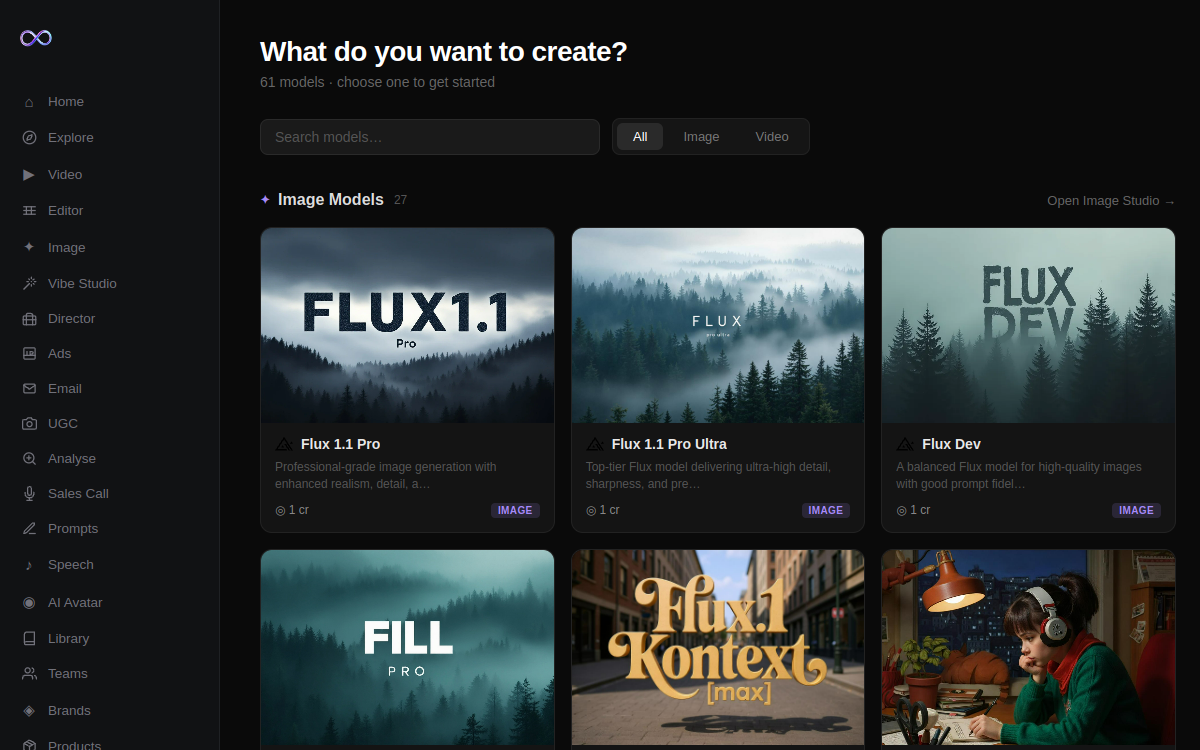1200x750 pixels.
Task: Click the Flux Dev title
Action: click(951, 444)
